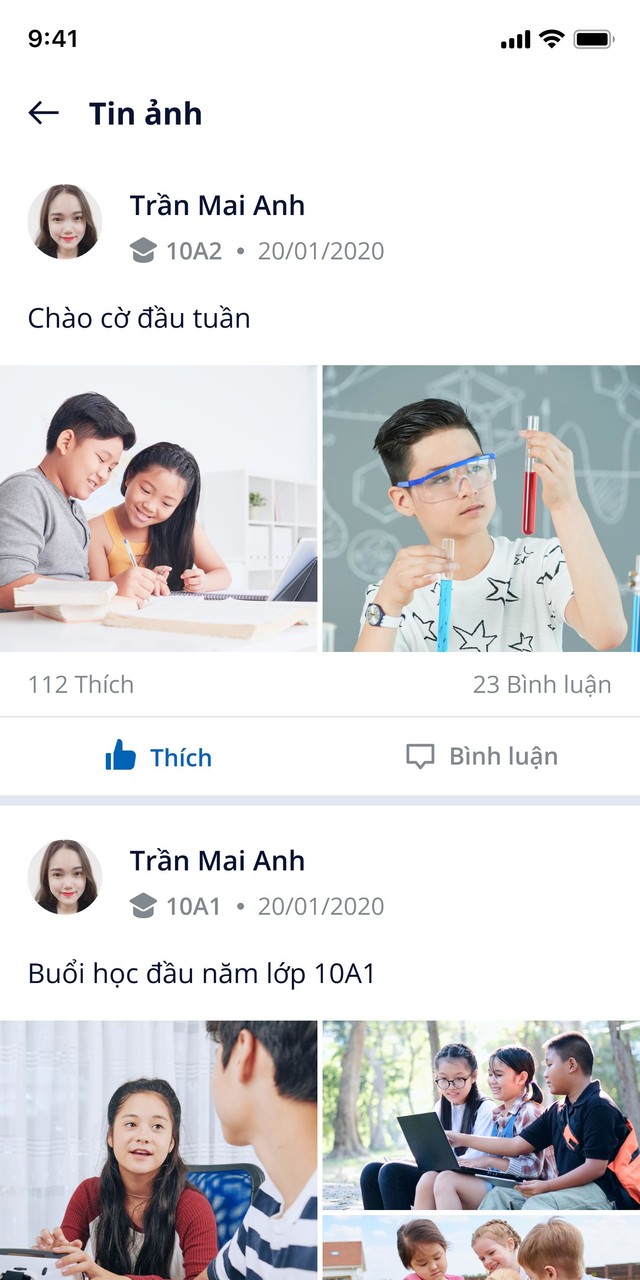Viewport: 640px width, 1280px height.
Task: Tap the Wi-Fi status icon
Action: [x=551, y=39]
